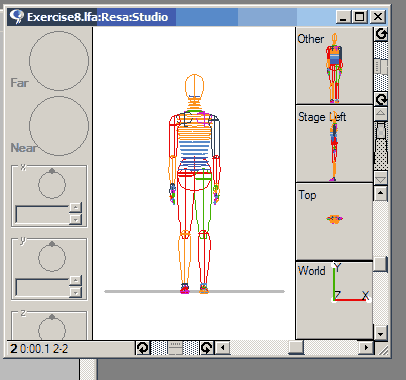406x380 pixels.
Task: Click the figure's blue-striped torso
Action: 194,154
